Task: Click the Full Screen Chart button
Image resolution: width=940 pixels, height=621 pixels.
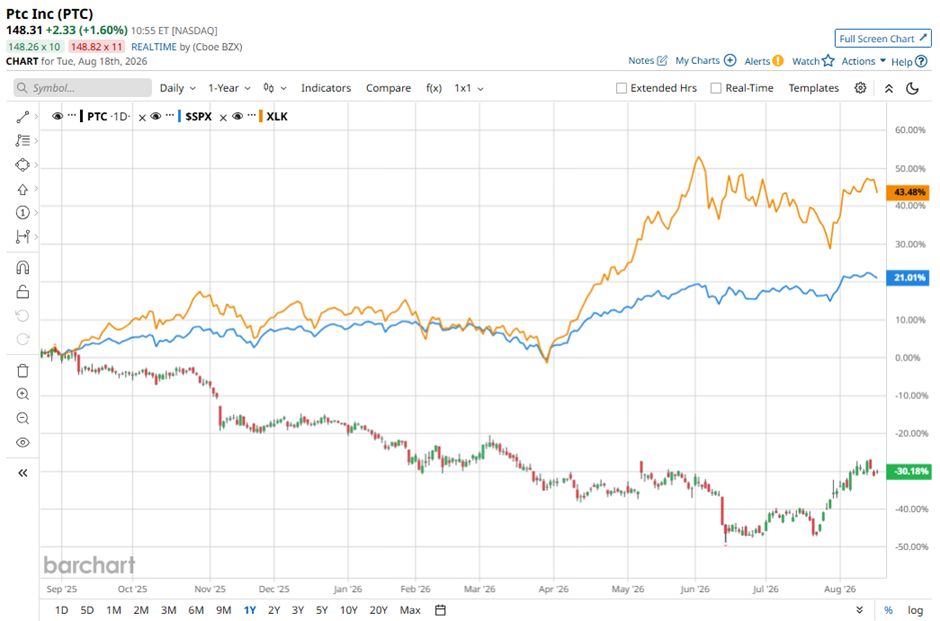Action: pyautogui.click(x=883, y=38)
